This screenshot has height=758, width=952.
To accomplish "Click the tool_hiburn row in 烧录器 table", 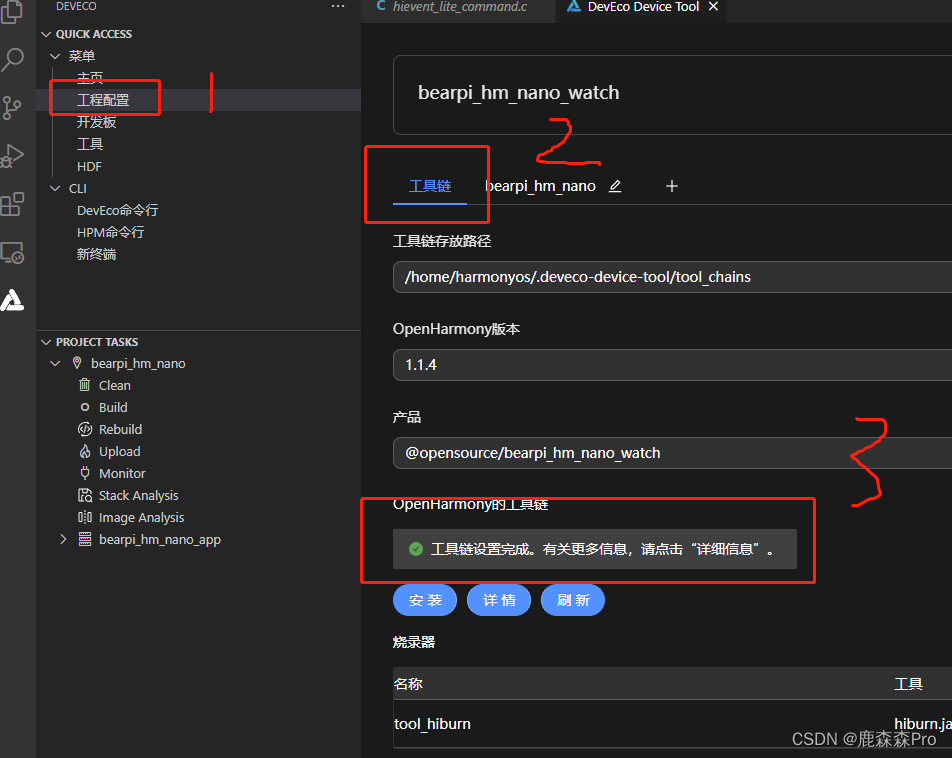I will click(x=672, y=723).
